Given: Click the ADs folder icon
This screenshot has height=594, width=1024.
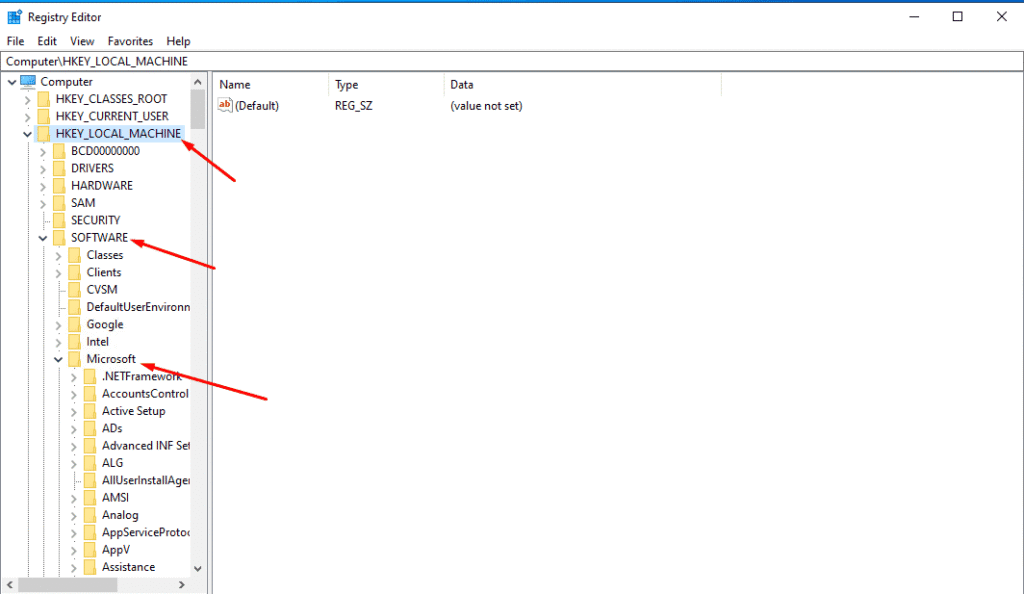Looking at the screenshot, I should [x=90, y=428].
